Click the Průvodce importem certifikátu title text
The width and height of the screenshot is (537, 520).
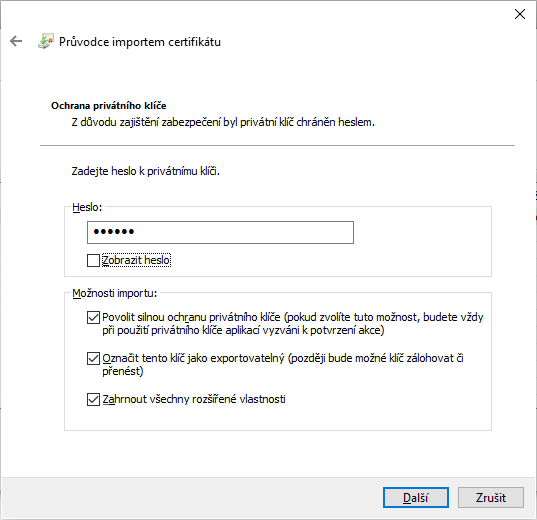point(140,42)
